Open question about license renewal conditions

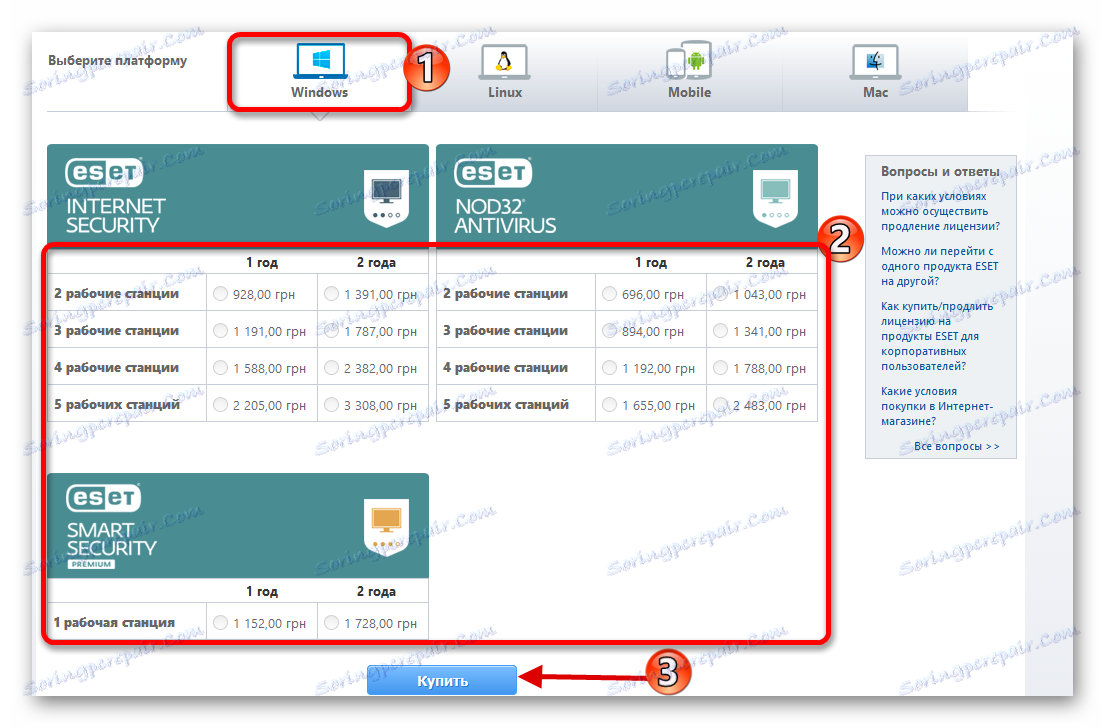(940, 211)
